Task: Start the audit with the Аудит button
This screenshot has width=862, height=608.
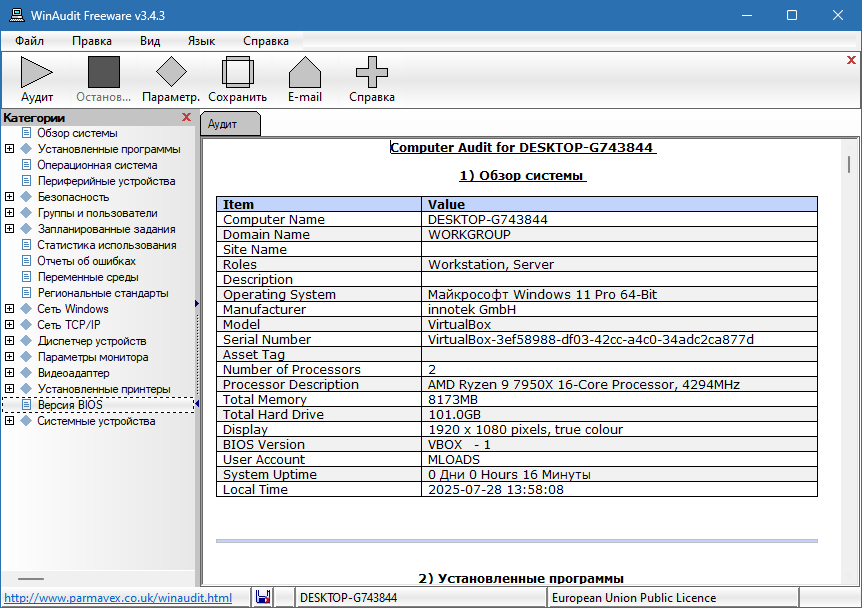Action: 37,79
